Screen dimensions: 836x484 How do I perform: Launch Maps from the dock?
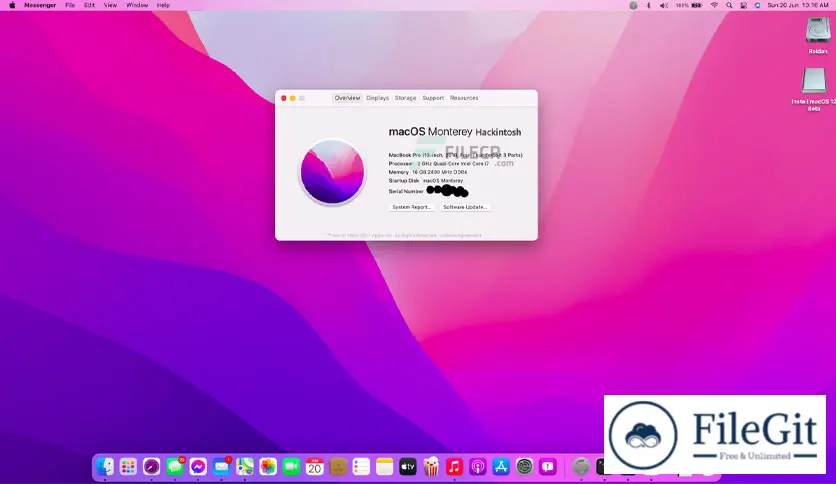point(245,467)
